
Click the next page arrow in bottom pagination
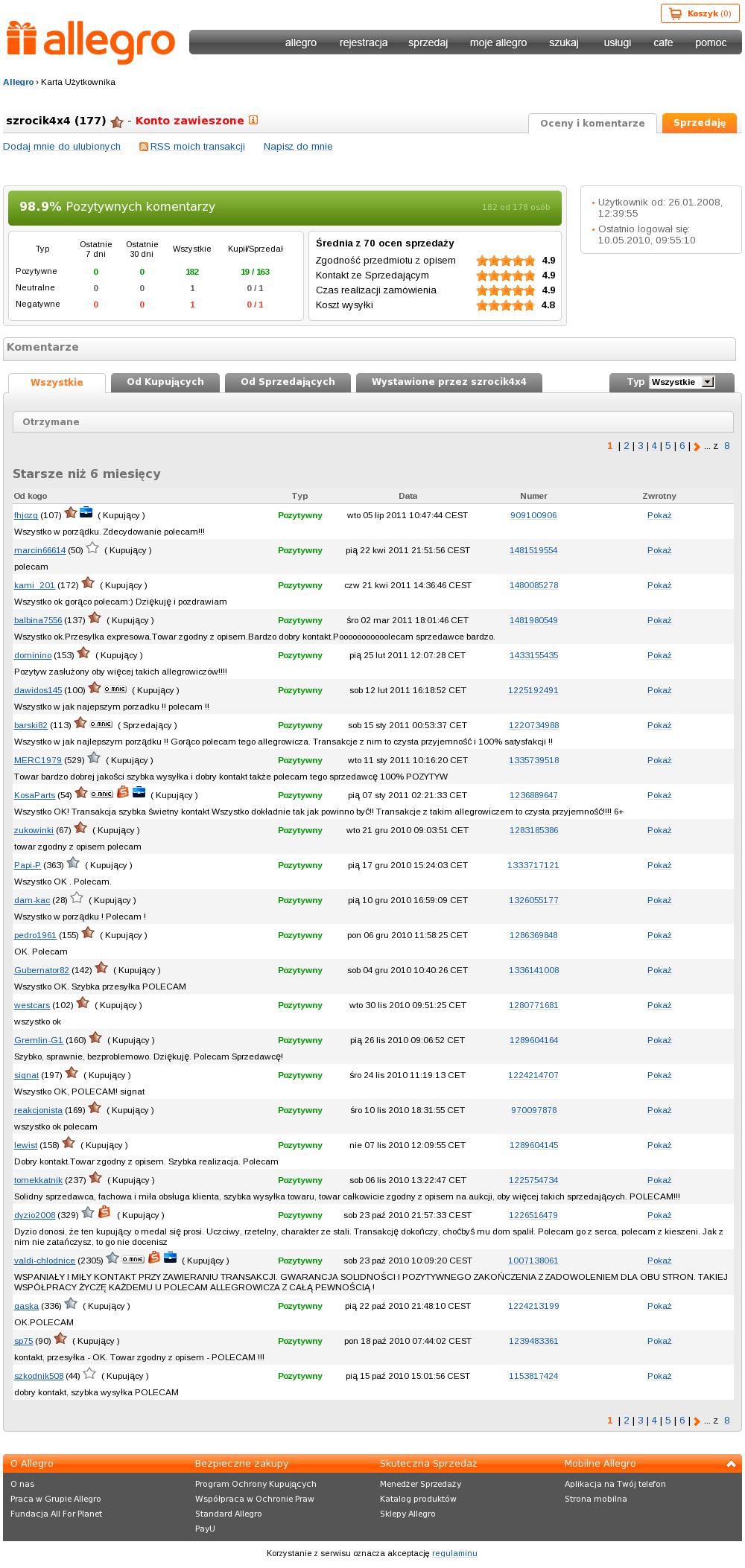pos(697,1421)
